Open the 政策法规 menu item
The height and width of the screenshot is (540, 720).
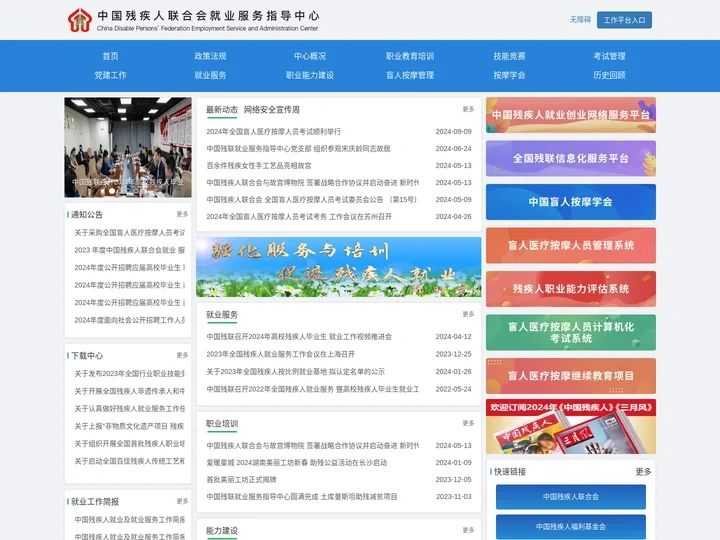click(210, 56)
